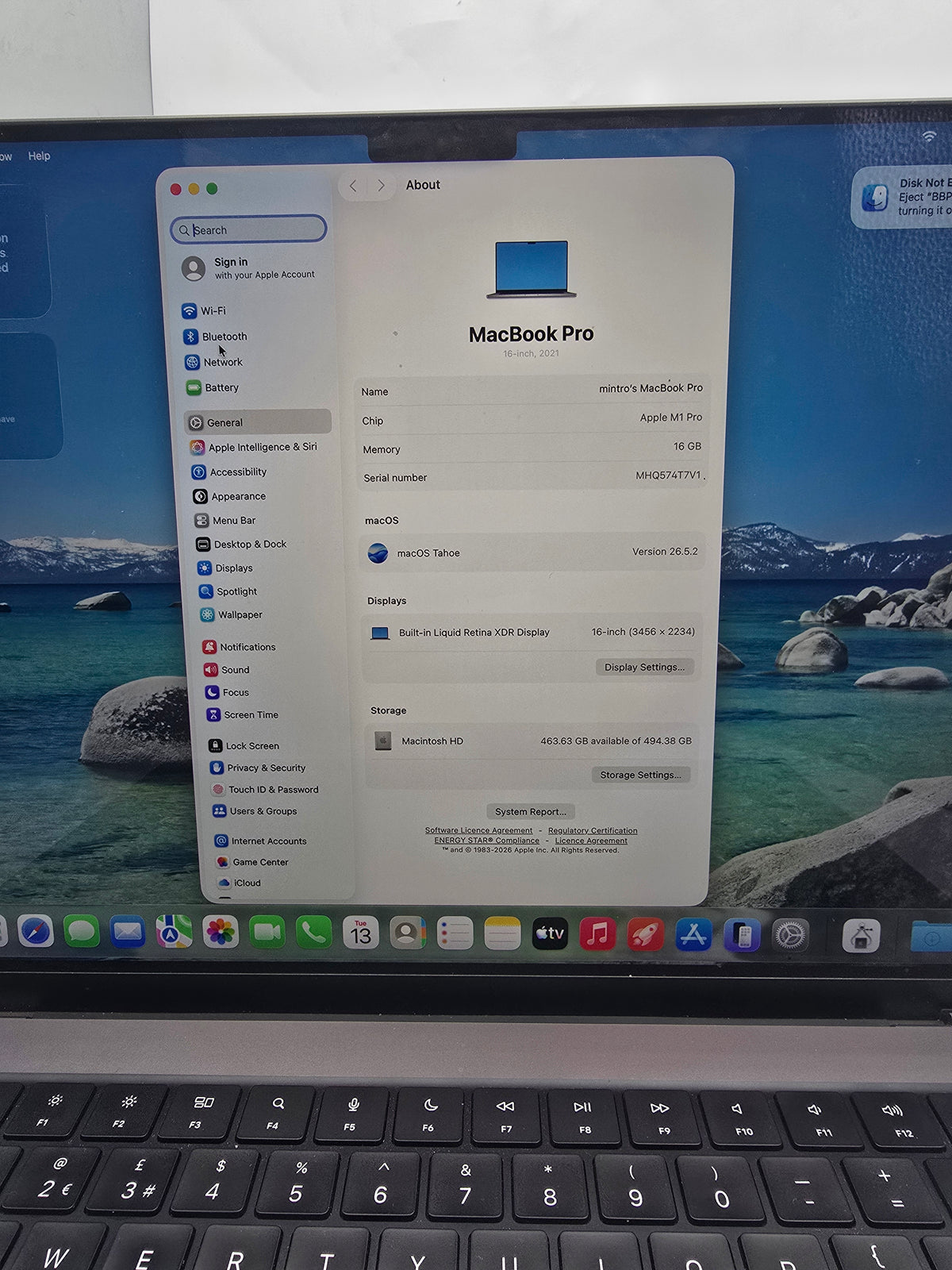Viewport: 952px width, 1270px height.
Task: Click the macOS Tahoe version row
Action: click(x=532, y=552)
